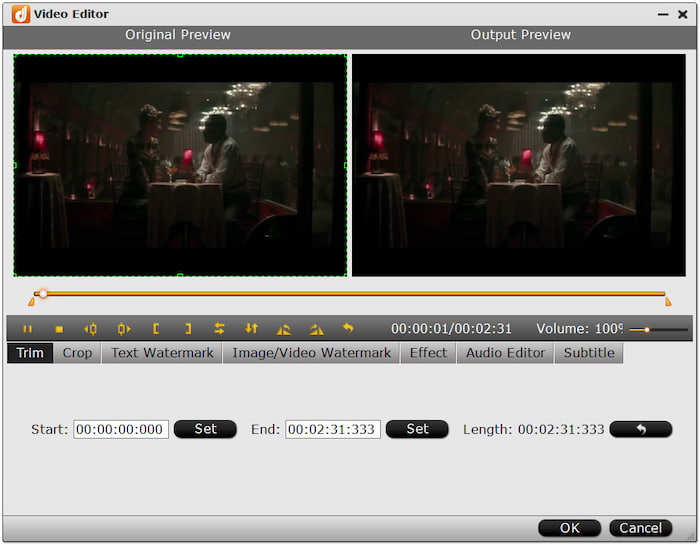The height and width of the screenshot is (545, 700).
Task: Step to previous frame icon
Action: pyautogui.click(x=90, y=329)
